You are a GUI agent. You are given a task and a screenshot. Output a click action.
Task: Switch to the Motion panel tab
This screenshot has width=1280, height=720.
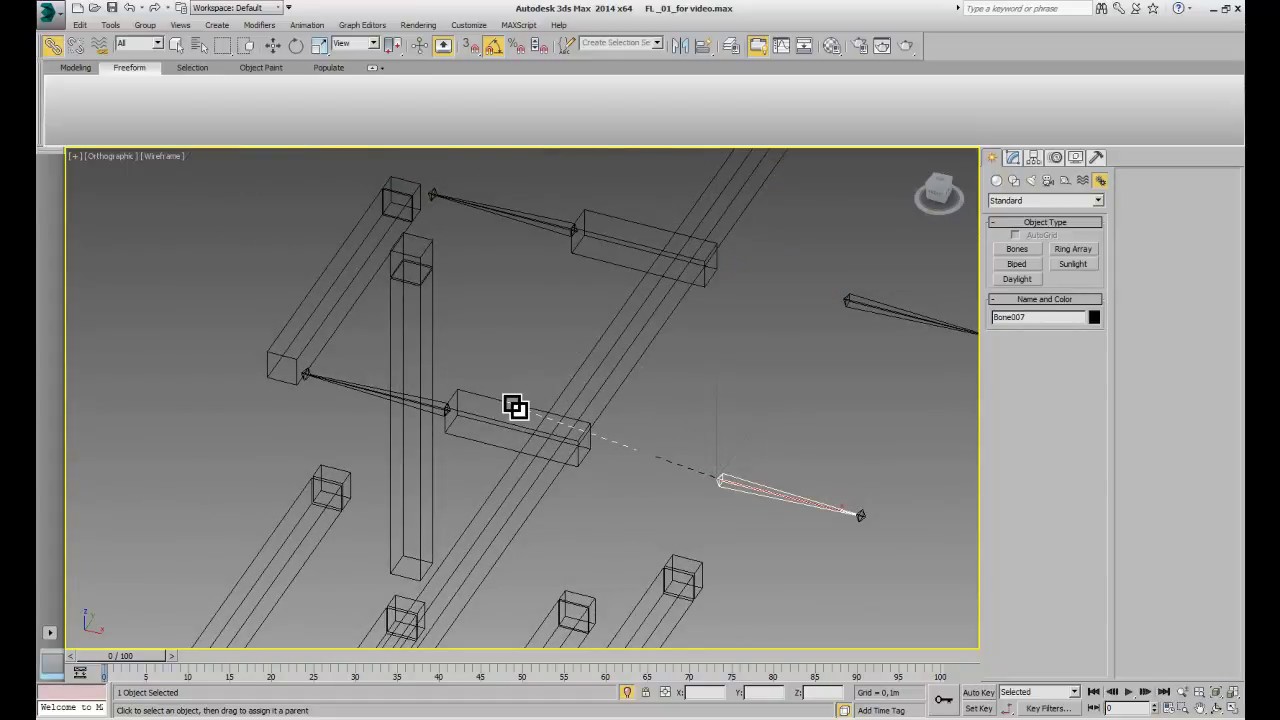click(x=1055, y=157)
